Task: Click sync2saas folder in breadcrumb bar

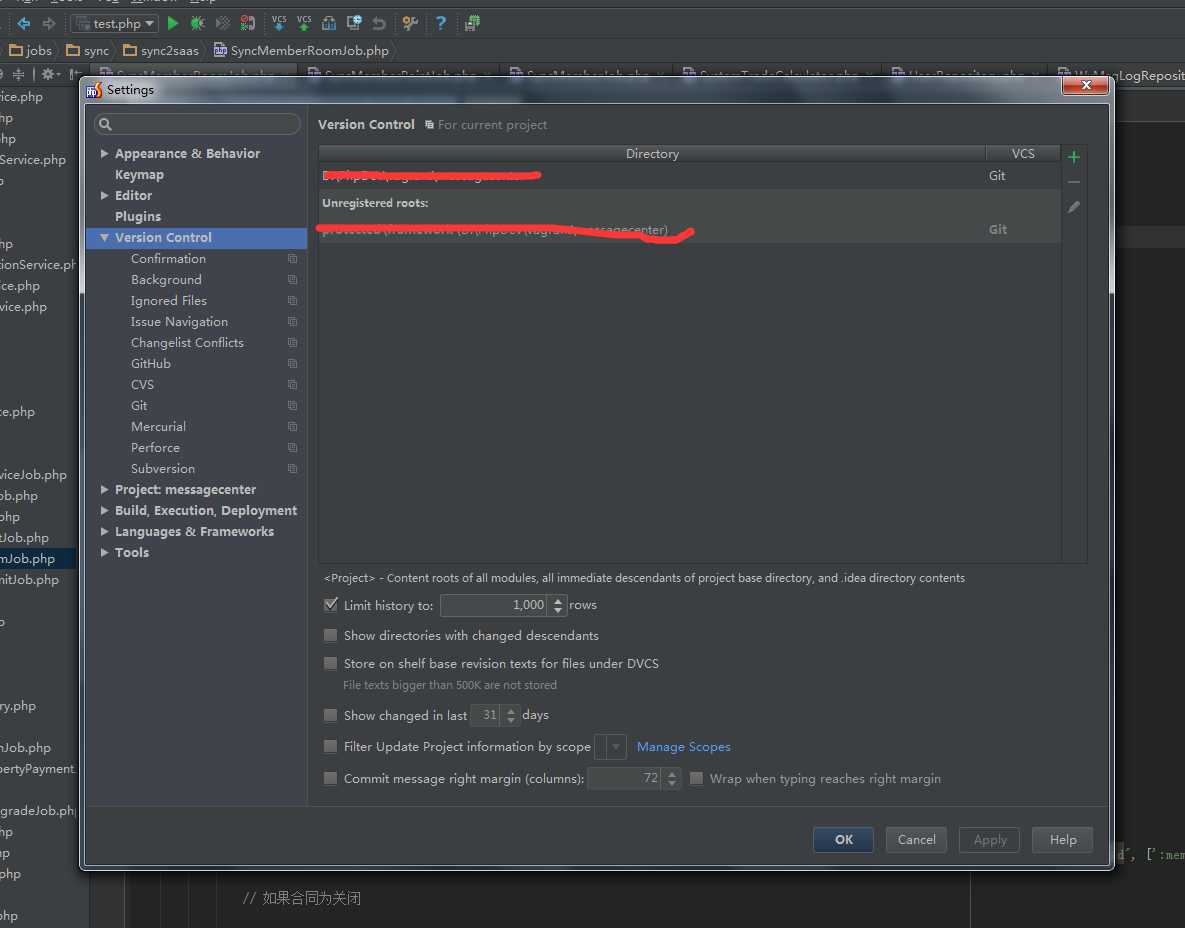Action: point(161,51)
